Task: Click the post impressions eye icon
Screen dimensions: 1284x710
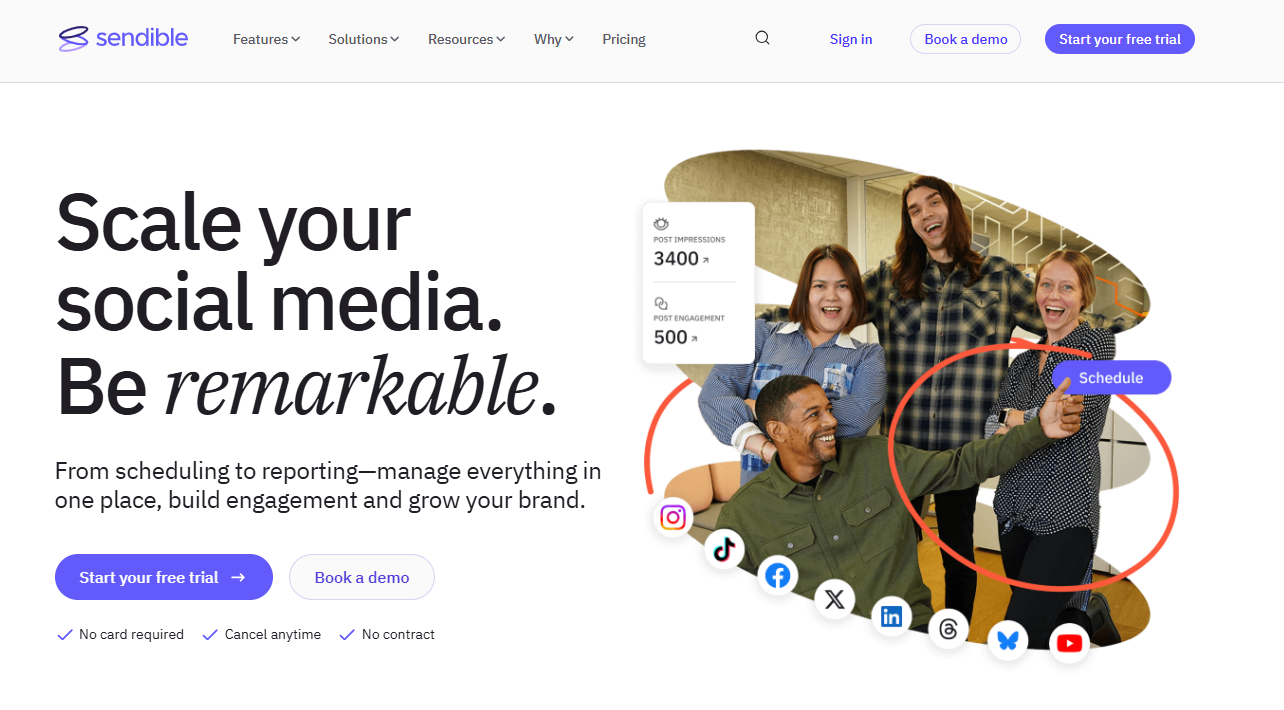Action: pos(661,224)
